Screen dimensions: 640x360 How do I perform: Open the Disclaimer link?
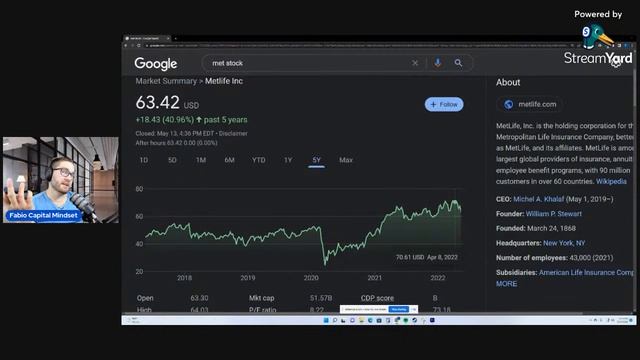click(233, 133)
